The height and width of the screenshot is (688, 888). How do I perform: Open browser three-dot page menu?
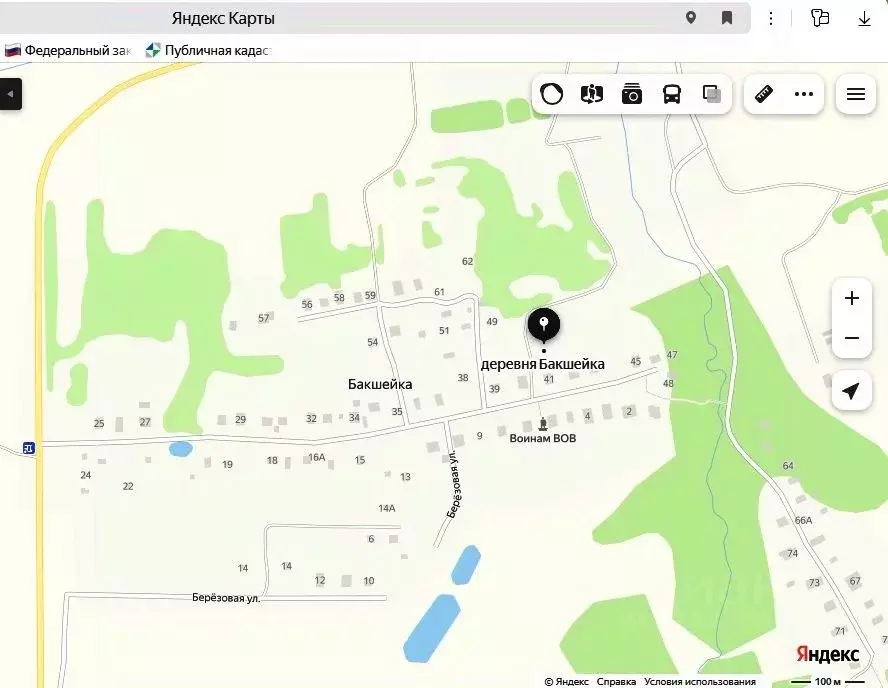(x=771, y=18)
